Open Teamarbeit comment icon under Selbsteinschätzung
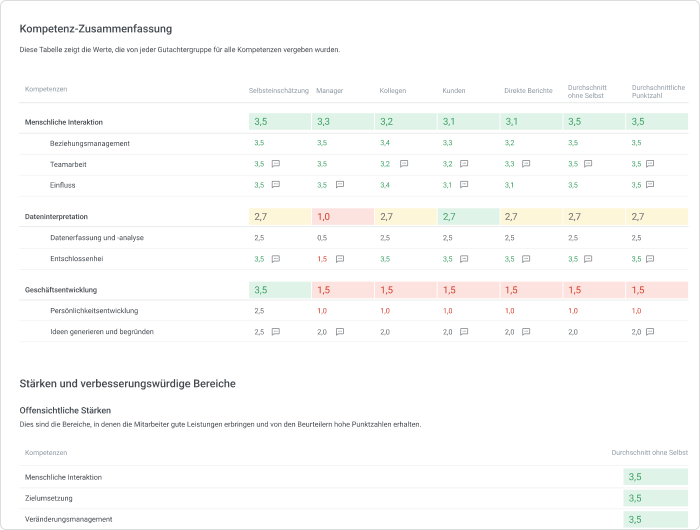Image resolution: width=700 pixels, height=530 pixels. pyautogui.click(x=276, y=164)
